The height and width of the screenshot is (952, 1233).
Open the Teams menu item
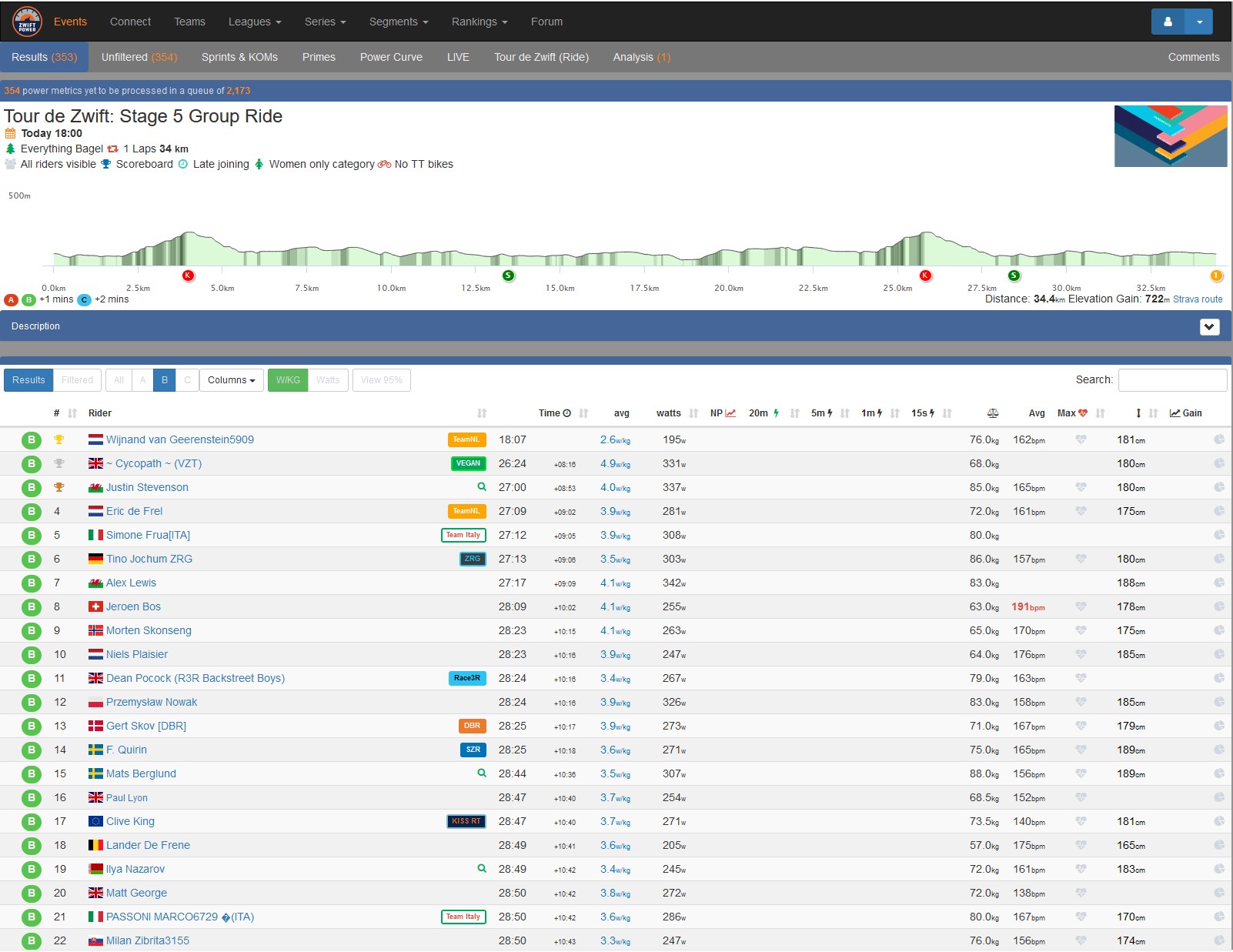pyautogui.click(x=189, y=22)
